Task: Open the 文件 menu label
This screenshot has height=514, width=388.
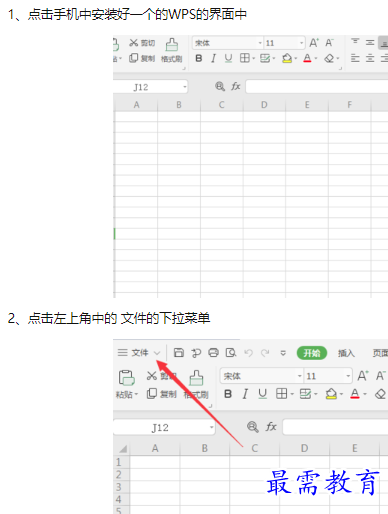Action: click(x=140, y=353)
